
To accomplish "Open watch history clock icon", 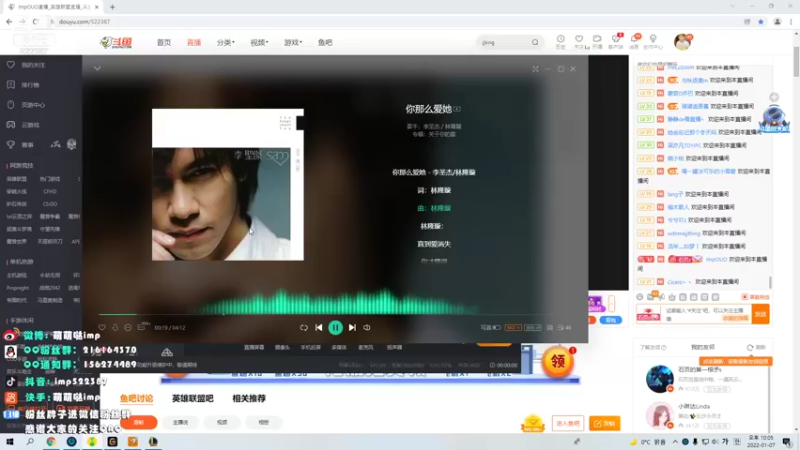I will click(x=560, y=41).
